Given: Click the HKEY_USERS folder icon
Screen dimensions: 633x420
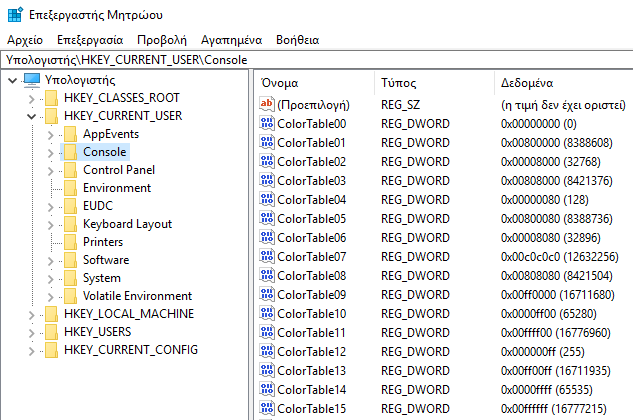Looking at the screenshot, I should tap(49, 332).
